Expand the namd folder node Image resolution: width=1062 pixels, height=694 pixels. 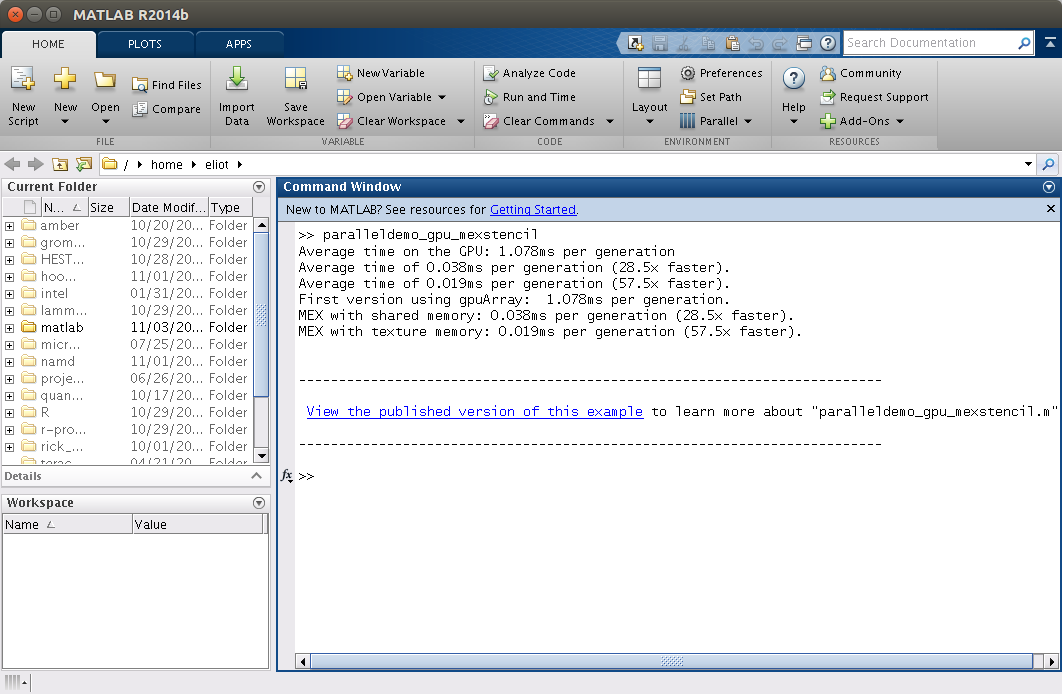coord(9,362)
